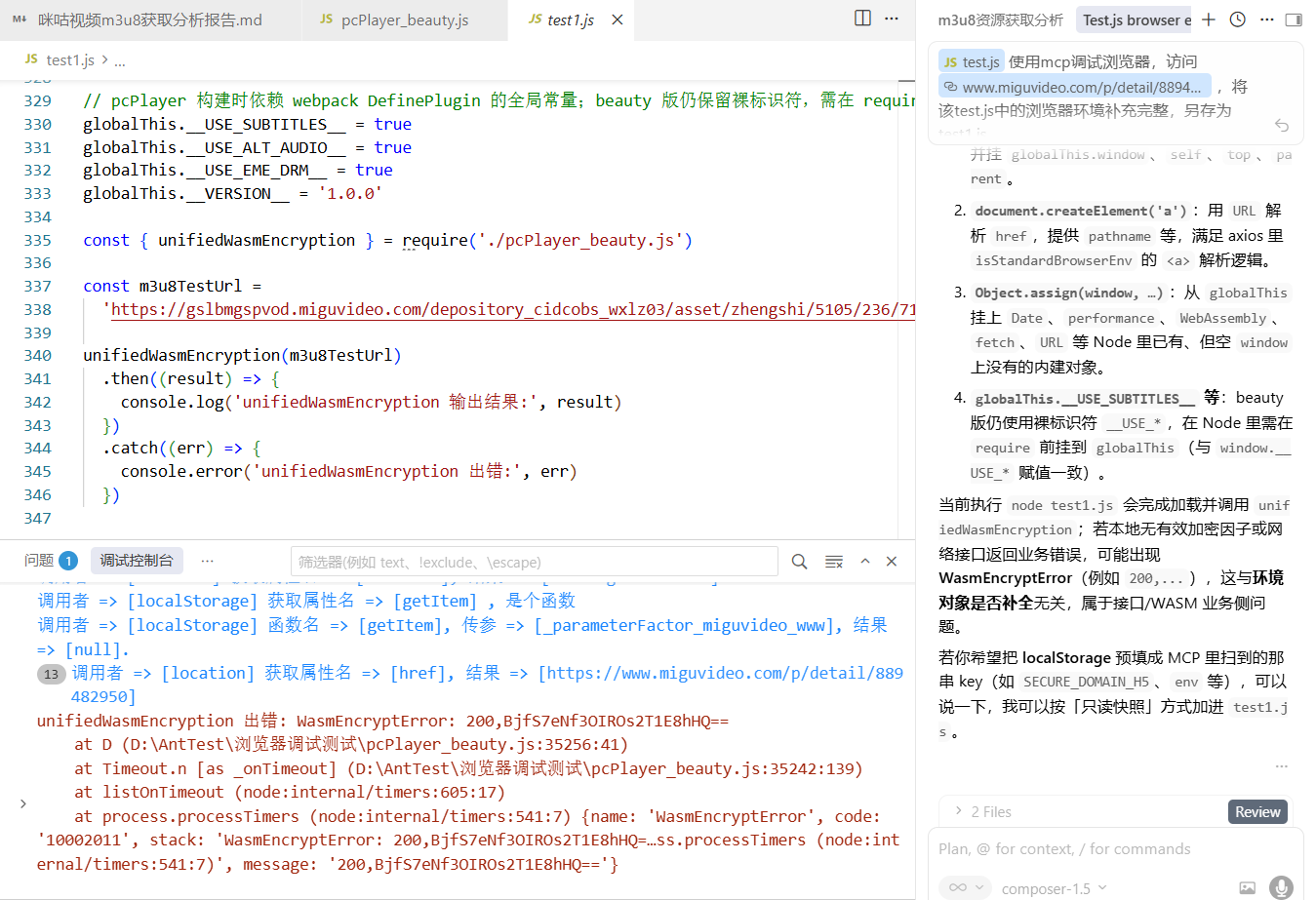
Task: Open the panel tabs overflow menu
Action: 207,561
